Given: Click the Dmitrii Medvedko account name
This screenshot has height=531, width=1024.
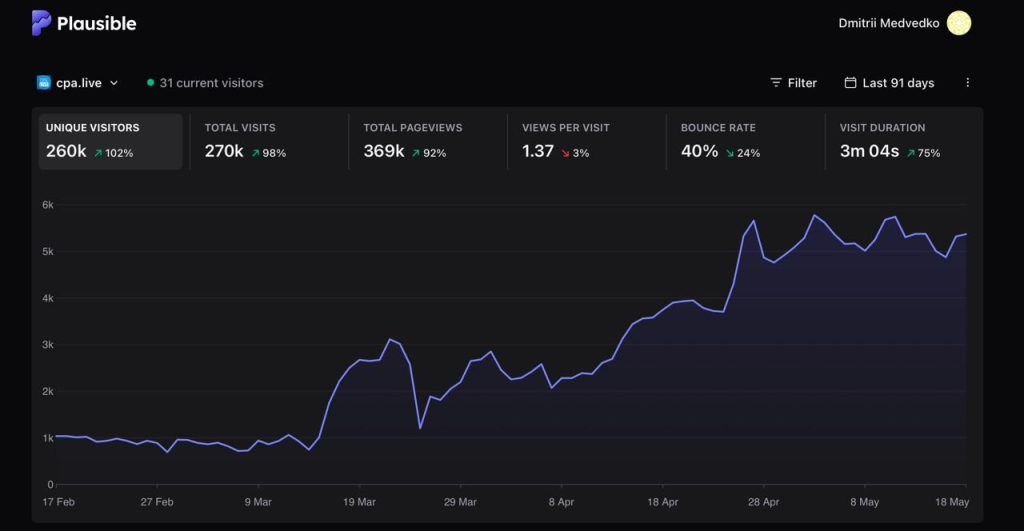Looking at the screenshot, I should [889, 23].
